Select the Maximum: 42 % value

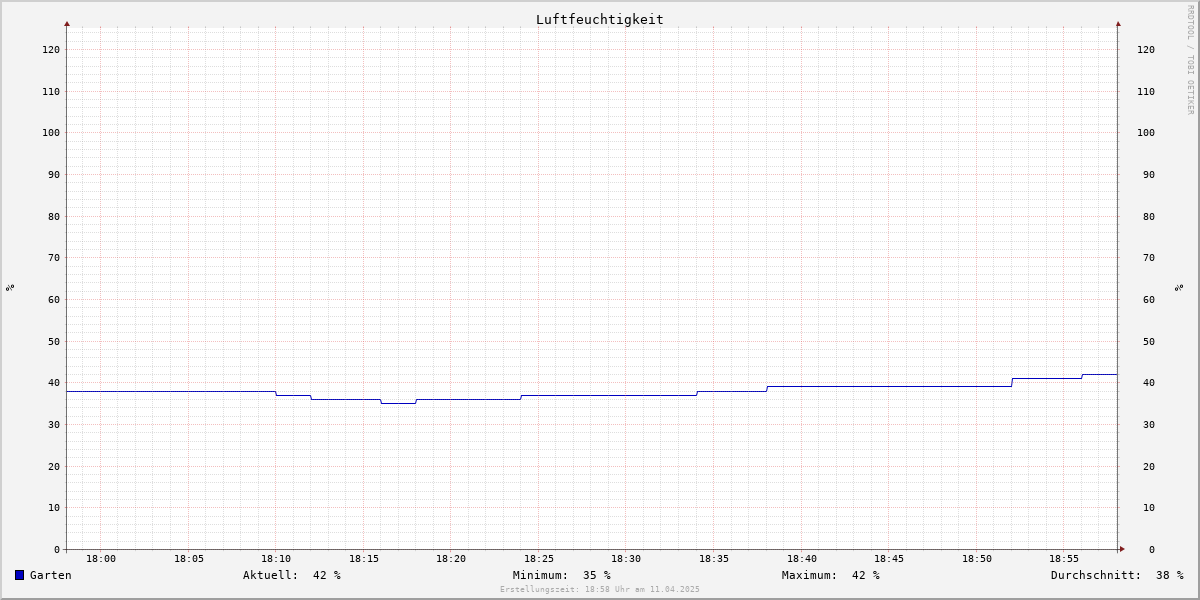[x=831, y=575]
